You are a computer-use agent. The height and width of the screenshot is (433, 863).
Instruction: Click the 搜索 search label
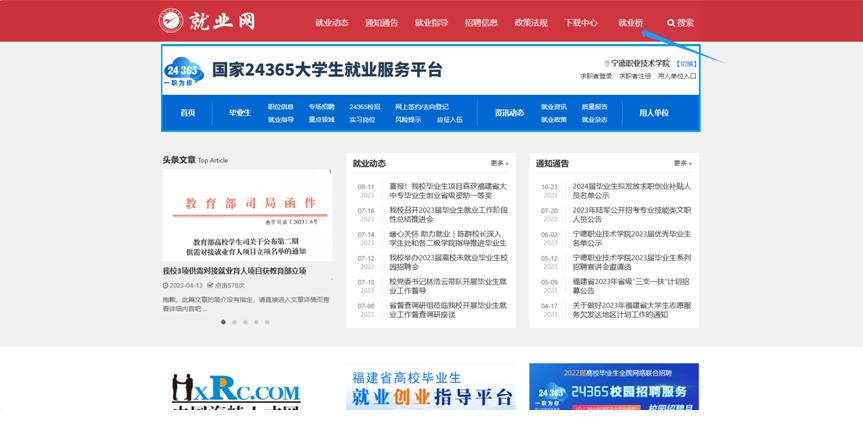(x=685, y=23)
